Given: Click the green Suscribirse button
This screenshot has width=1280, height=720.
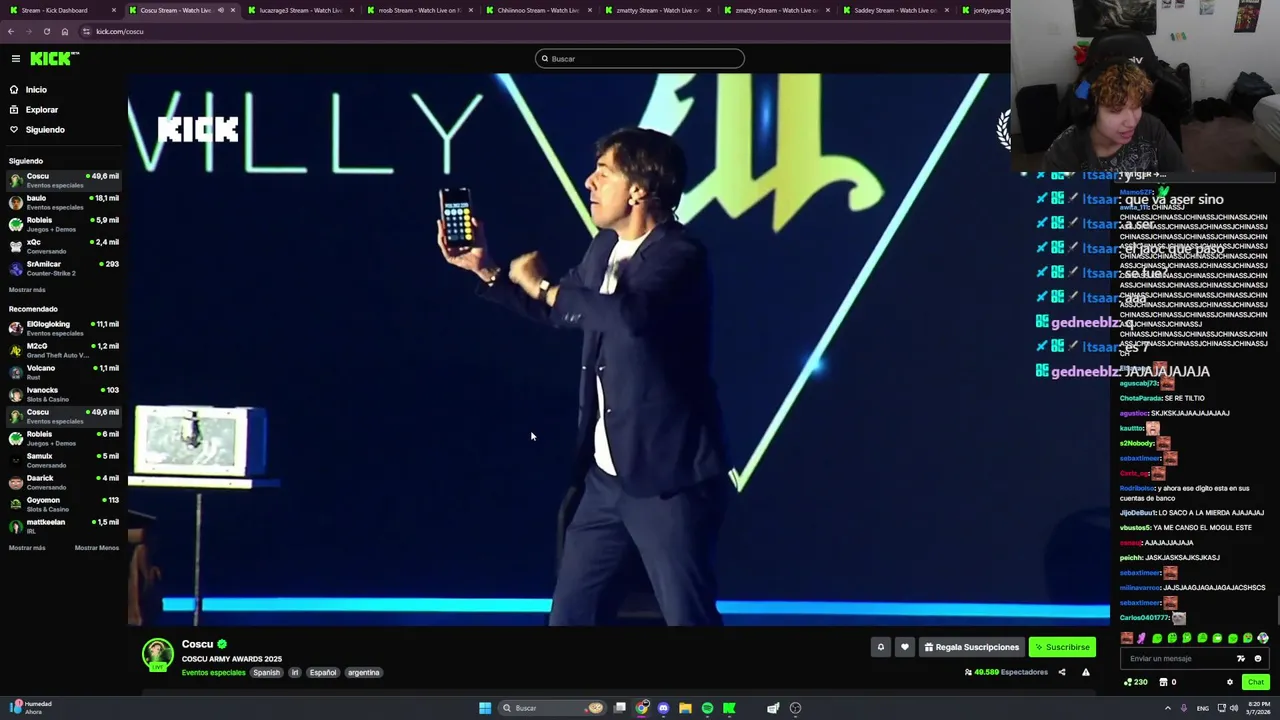Looking at the screenshot, I should tap(1062, 647).
